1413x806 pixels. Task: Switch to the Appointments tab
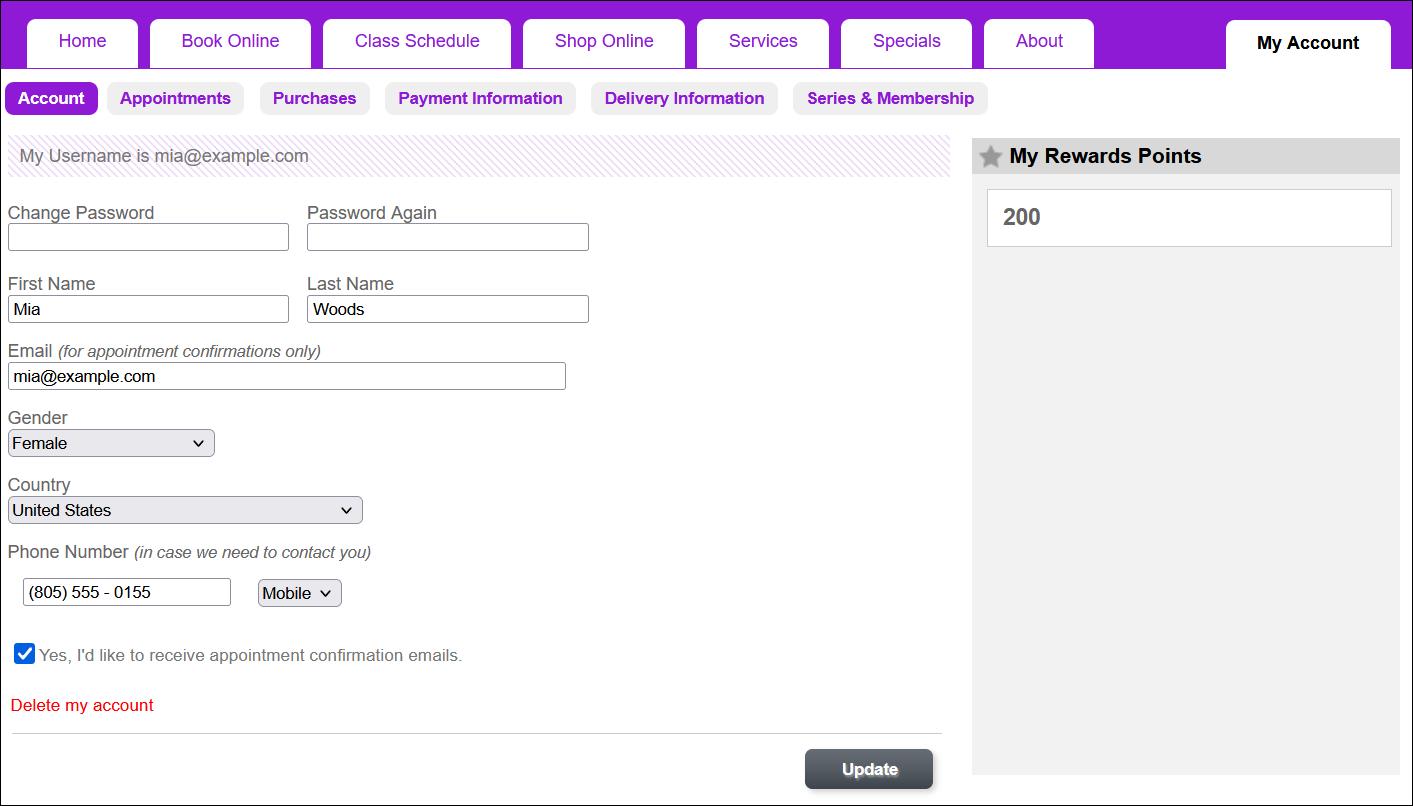pos(175,98)
